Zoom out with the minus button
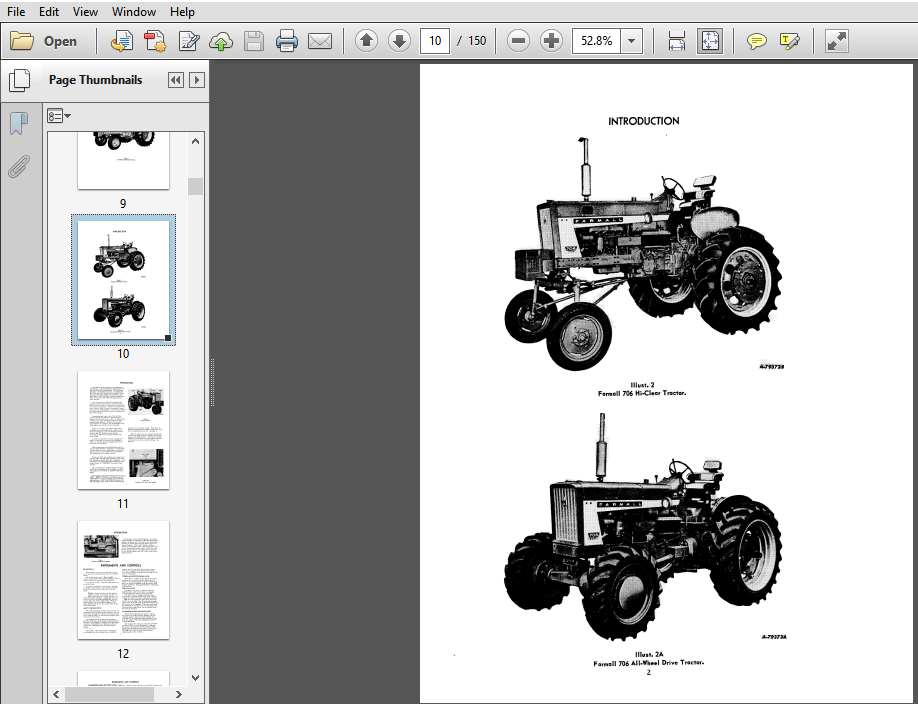The width and height of the screenshot is (918, 704). (x=518, y=40)
